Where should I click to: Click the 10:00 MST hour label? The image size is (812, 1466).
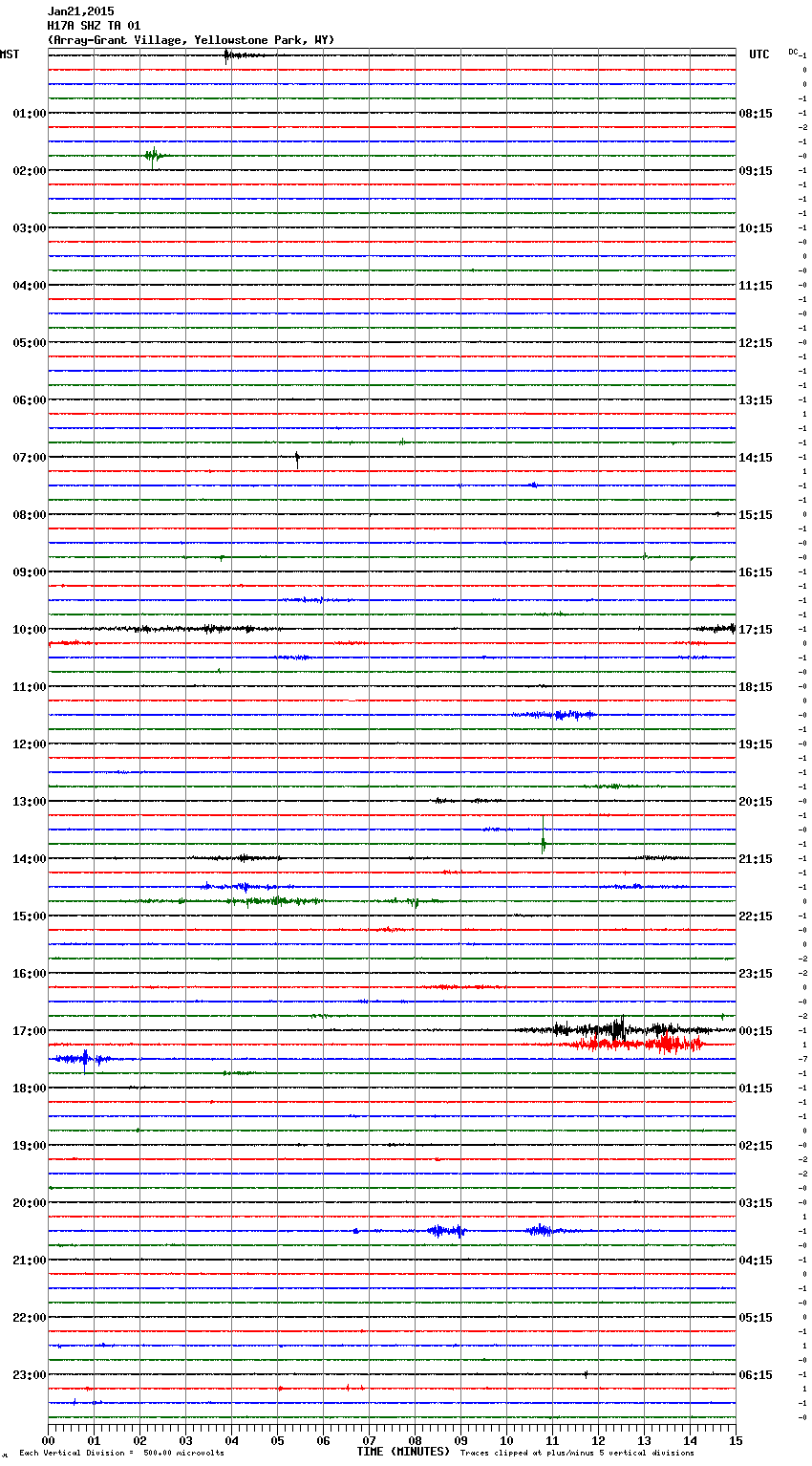click(30, 630)
